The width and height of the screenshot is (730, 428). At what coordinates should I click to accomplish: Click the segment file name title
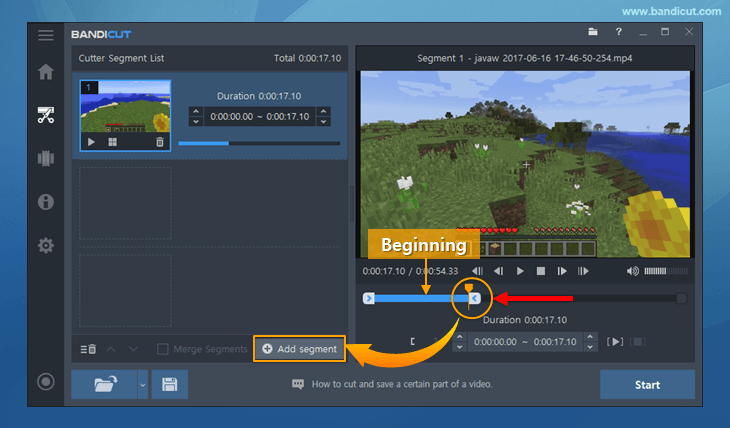pyautogui.click(x=525, y=58)
